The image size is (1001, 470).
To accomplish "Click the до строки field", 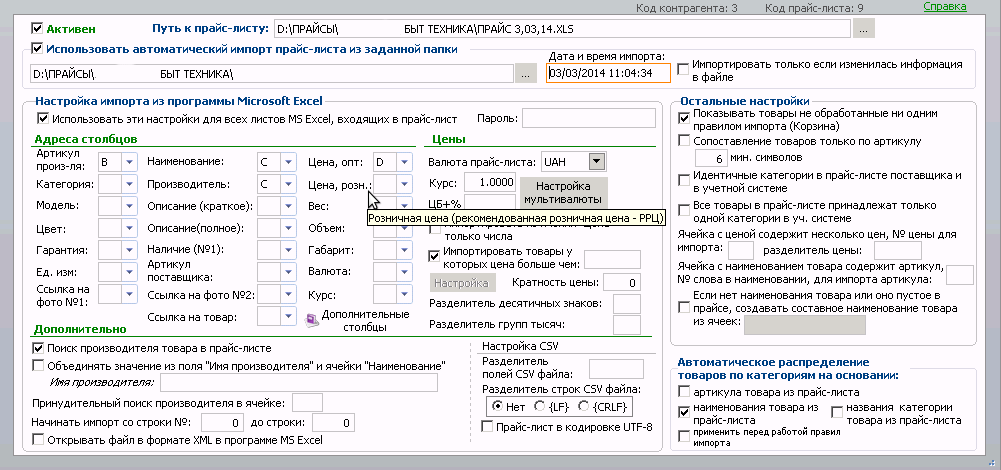I will [333, 423].
